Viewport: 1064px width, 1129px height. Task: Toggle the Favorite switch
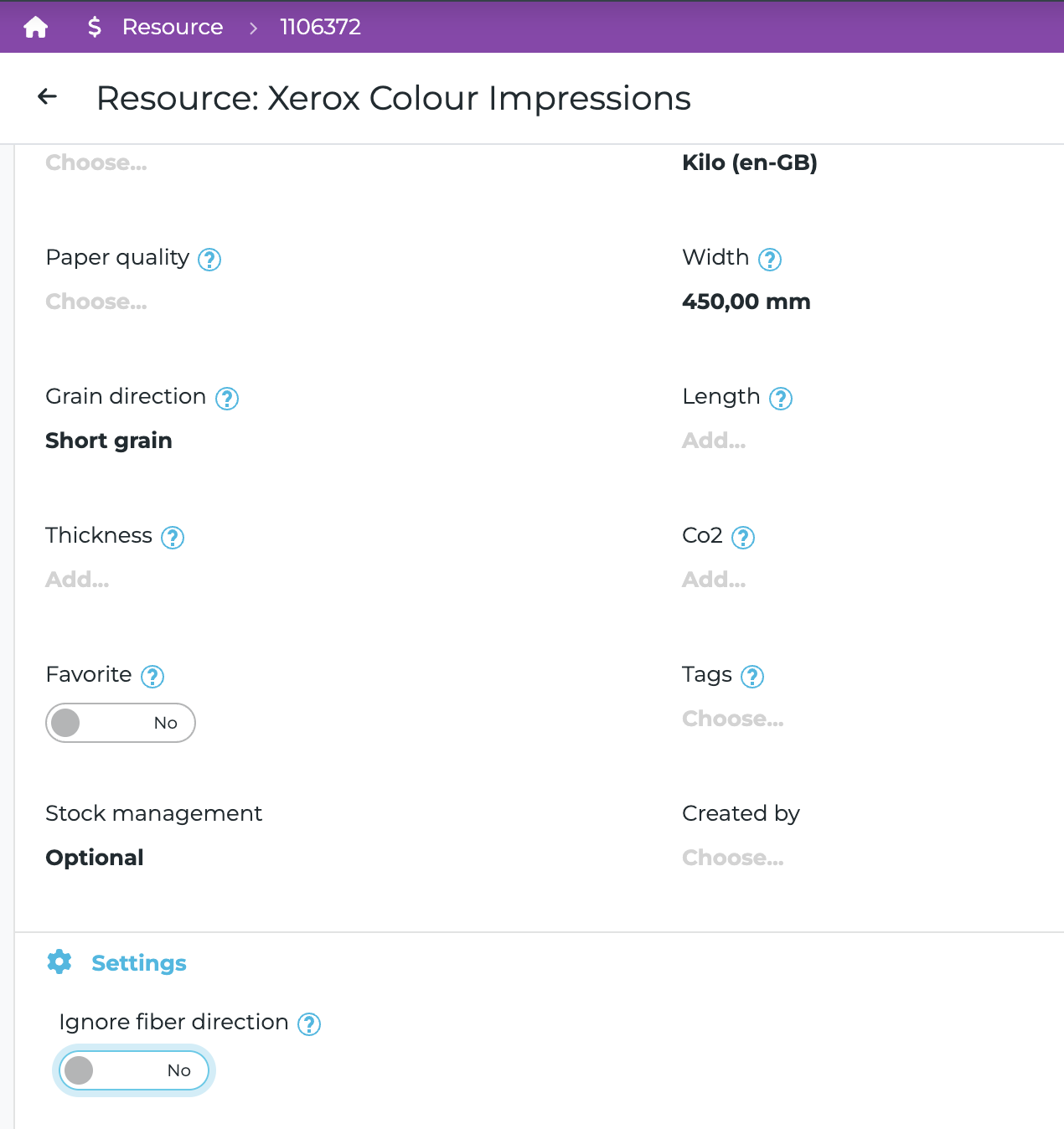(x=121, y=723)
